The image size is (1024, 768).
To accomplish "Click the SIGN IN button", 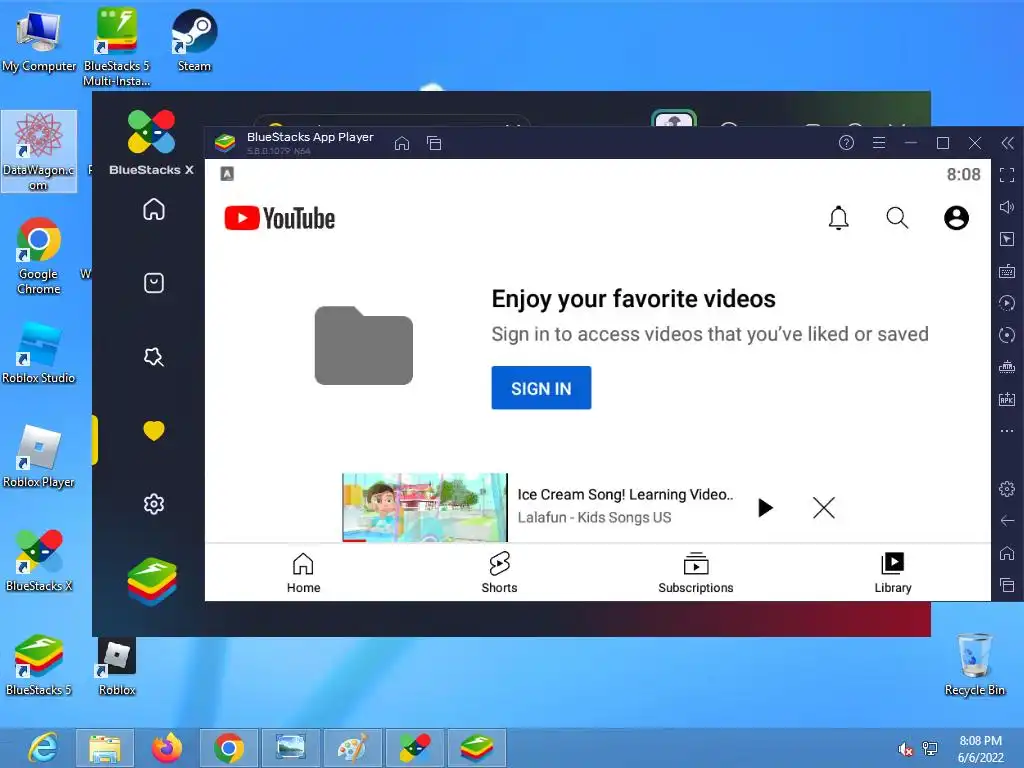I will [x=541, y=388].
